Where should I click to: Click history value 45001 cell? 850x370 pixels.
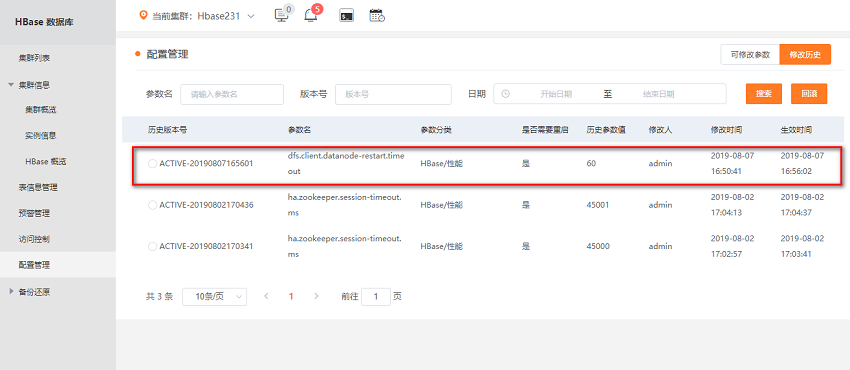(x=598, y=205)
